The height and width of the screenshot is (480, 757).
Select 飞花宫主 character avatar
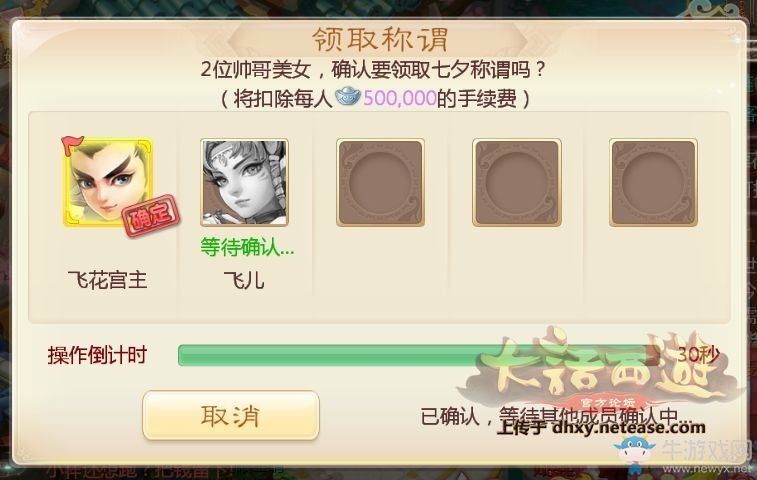click(x=108, y=183)
